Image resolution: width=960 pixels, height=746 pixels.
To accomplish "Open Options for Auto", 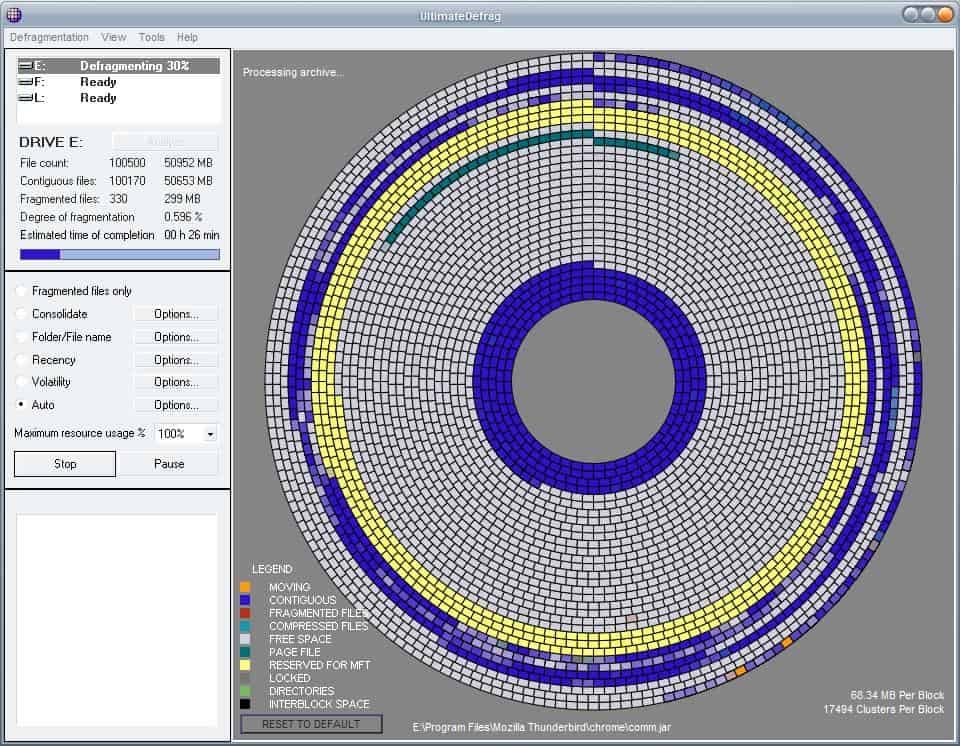I will tap(176, 405).
